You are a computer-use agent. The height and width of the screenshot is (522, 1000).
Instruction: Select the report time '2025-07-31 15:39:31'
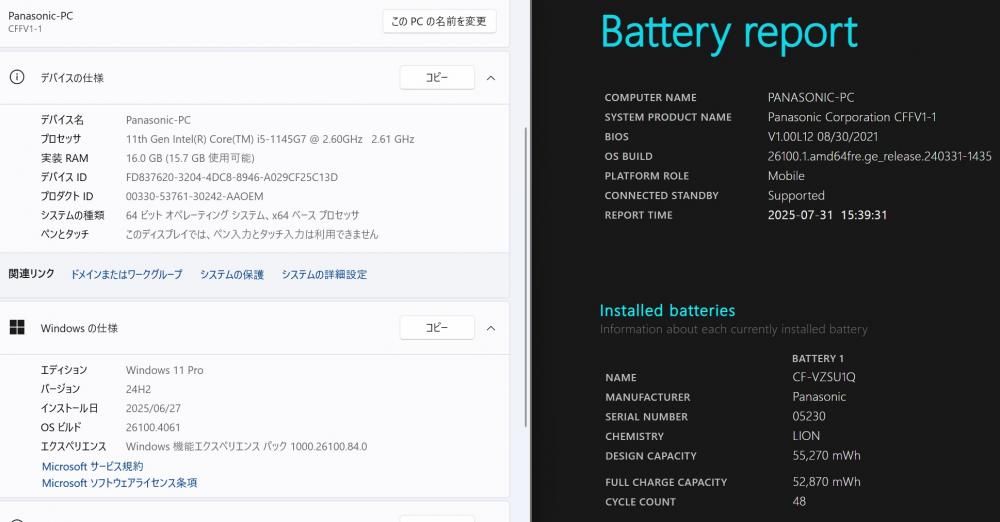pos(827,215)
